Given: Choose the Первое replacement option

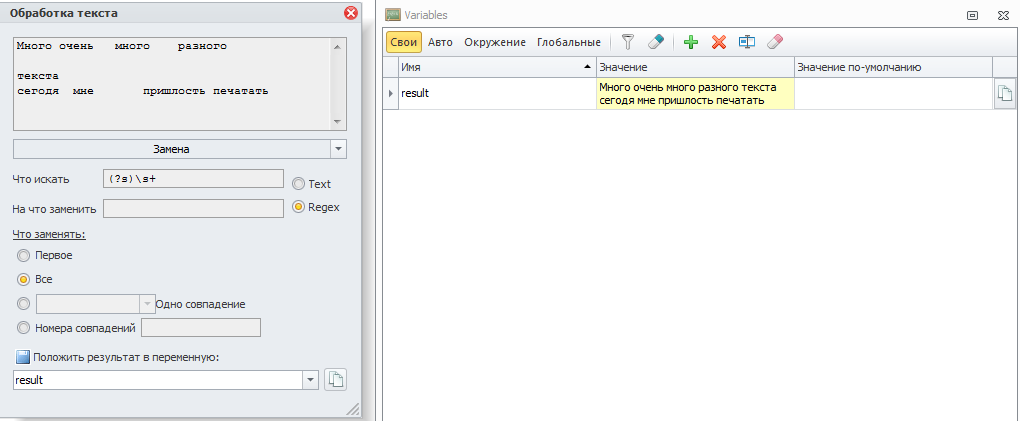Looking at the screenshot, I should pyautogui.click(x=24, y=255).
